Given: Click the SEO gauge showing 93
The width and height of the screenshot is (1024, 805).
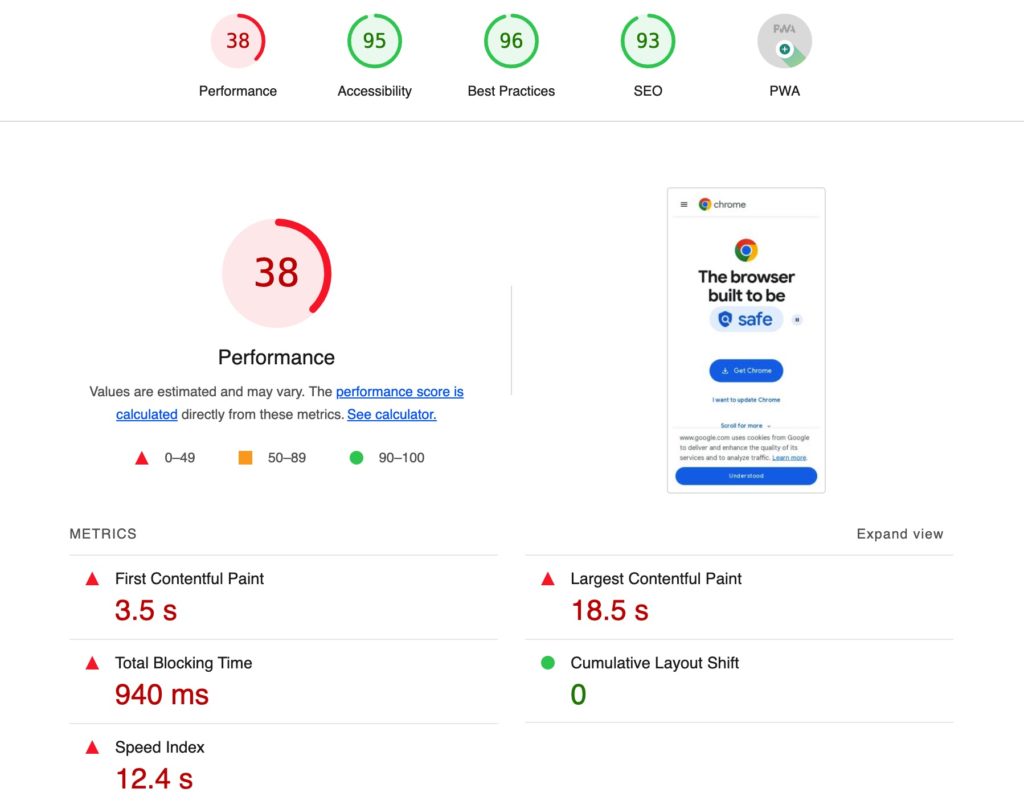Looking at the screenshot, I should (647, 41).
